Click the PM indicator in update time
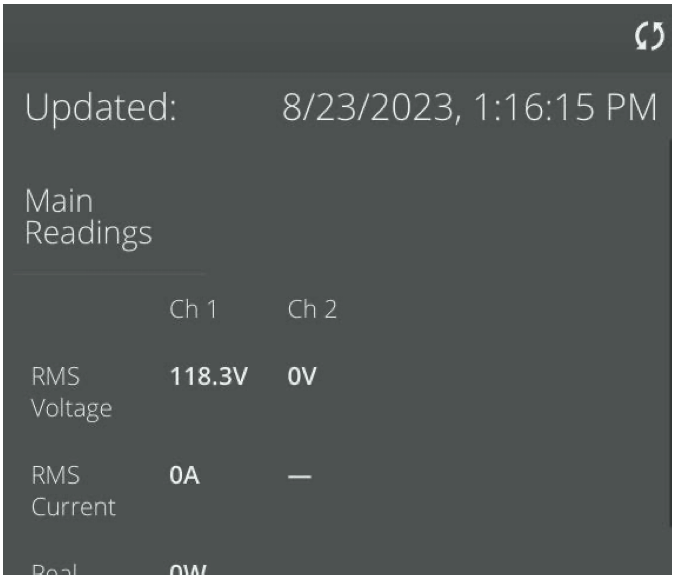The height and width of the screenshot is (579, 678). coord(630,108)
